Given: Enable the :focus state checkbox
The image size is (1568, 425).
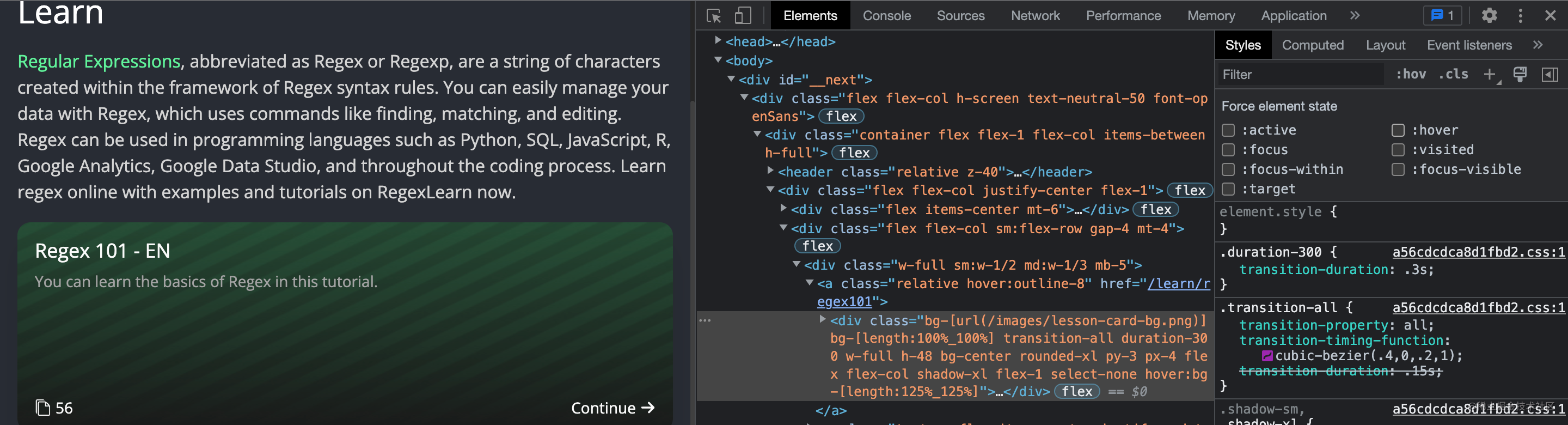Looking at the screenshot, I should [1228, 150].
